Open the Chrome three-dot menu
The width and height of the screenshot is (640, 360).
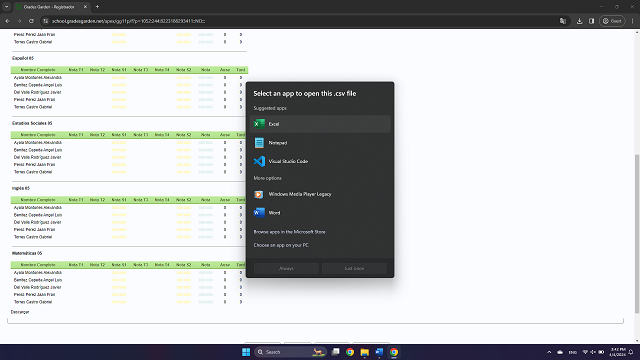[632, 21]
